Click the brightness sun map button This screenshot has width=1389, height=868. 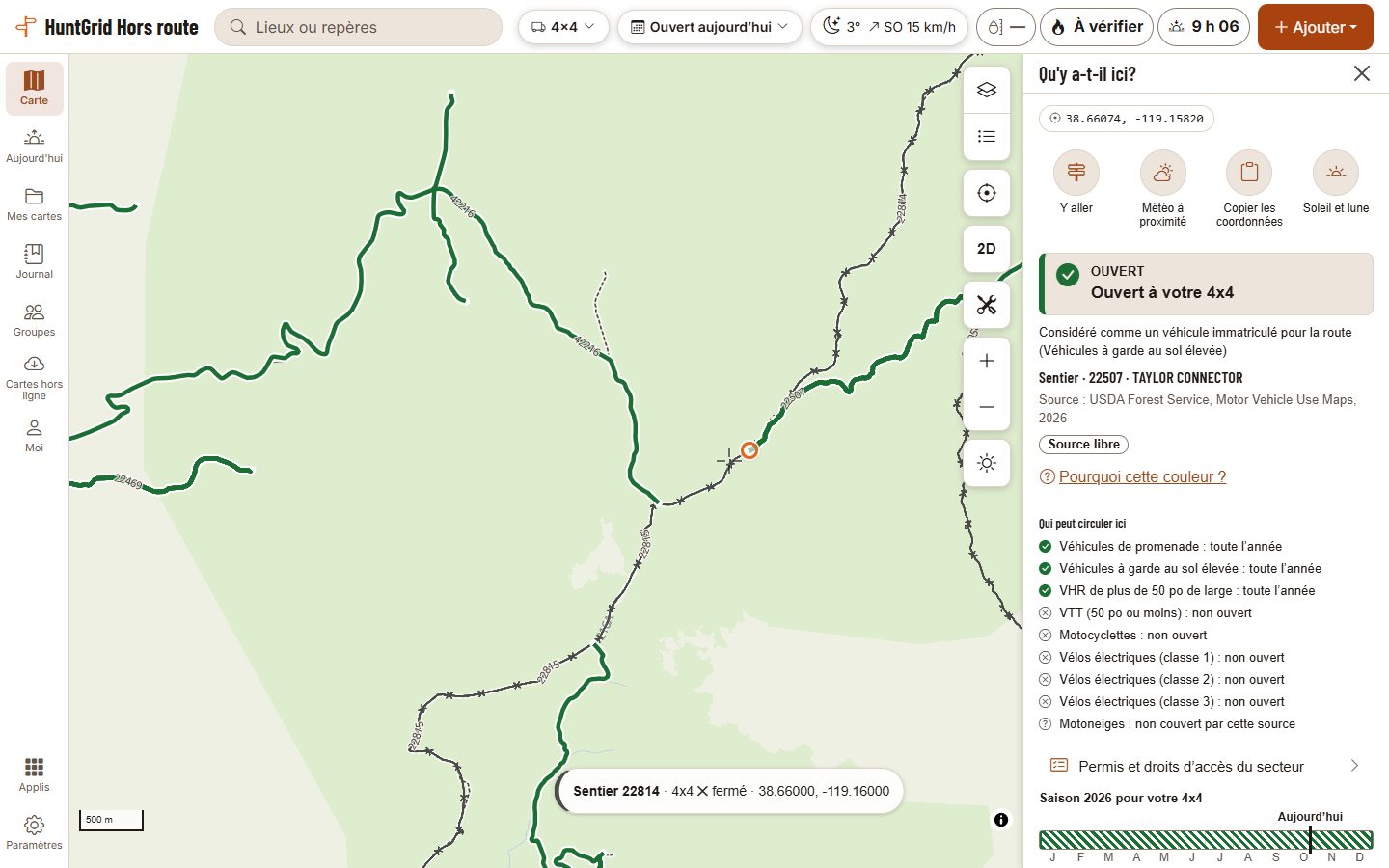click(x=986, y=463)
